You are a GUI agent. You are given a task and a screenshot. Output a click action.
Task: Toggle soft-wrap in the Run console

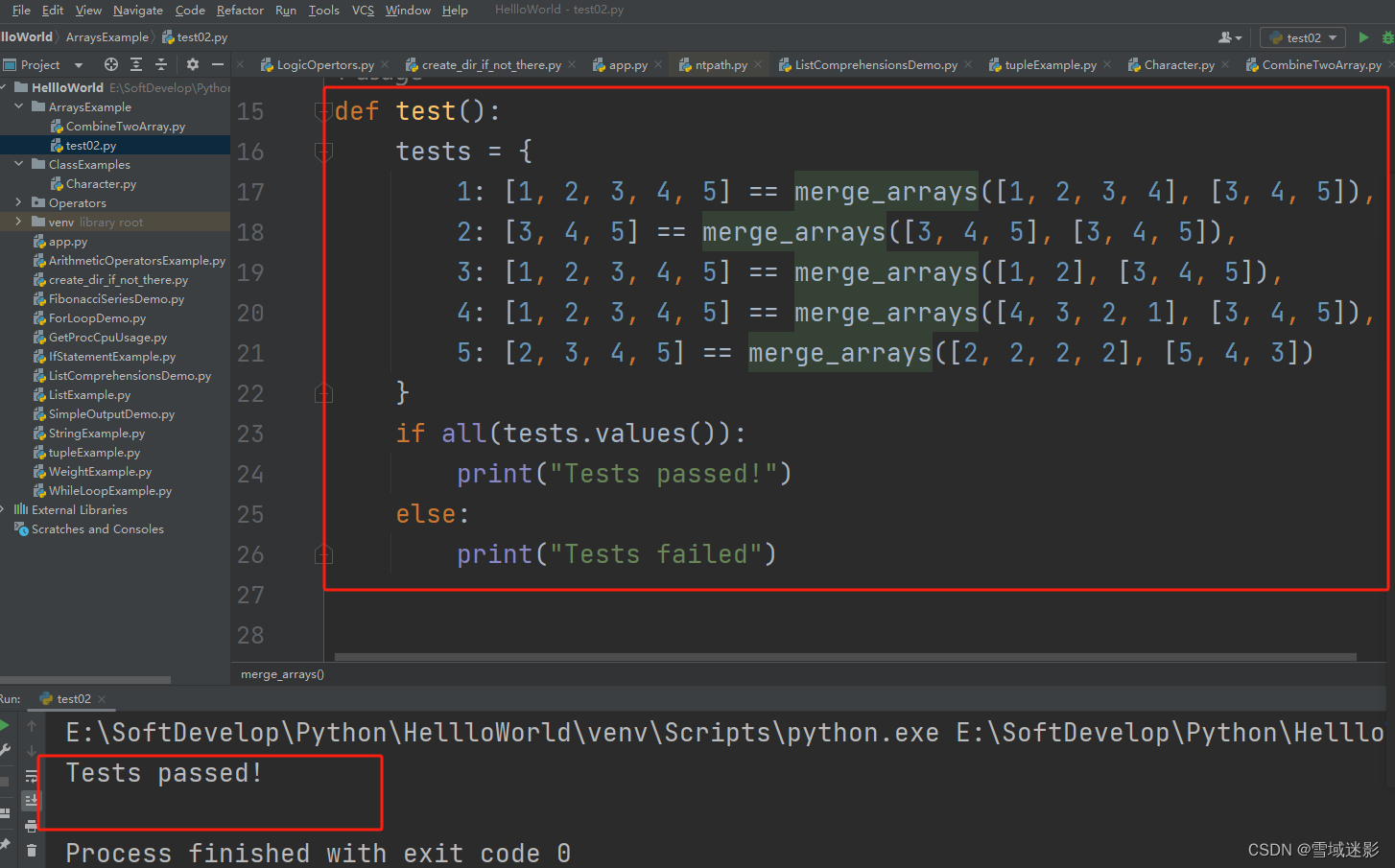coord(32,776)
